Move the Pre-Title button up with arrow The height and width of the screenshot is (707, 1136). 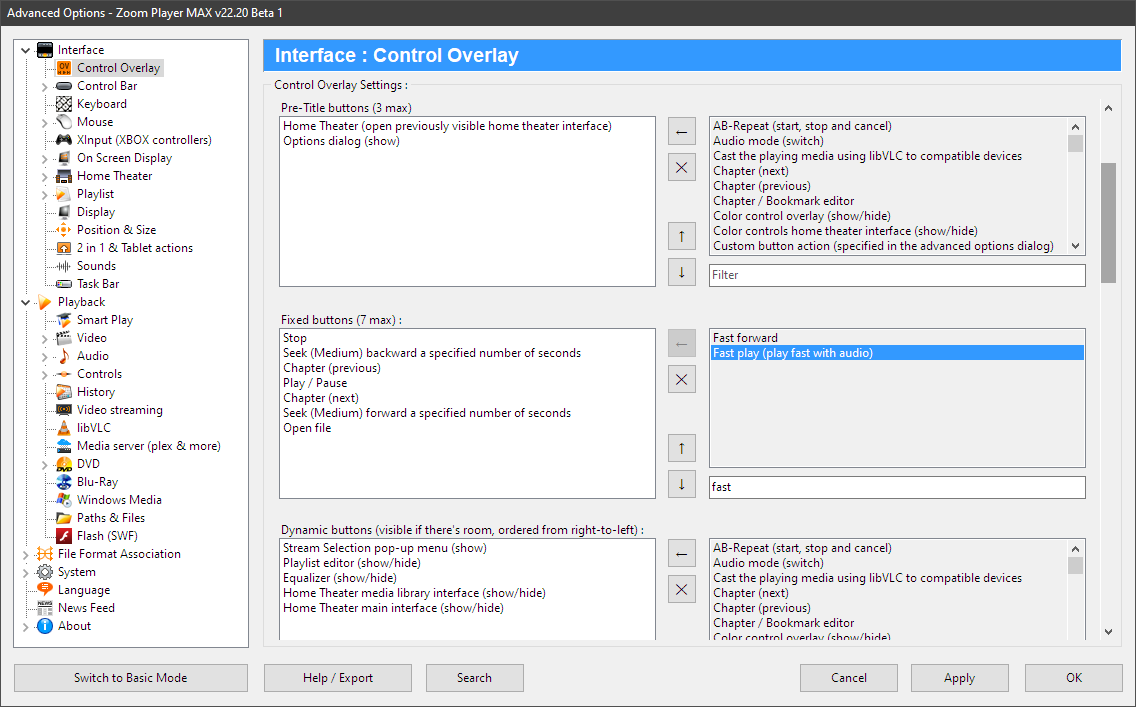point(681,235)
